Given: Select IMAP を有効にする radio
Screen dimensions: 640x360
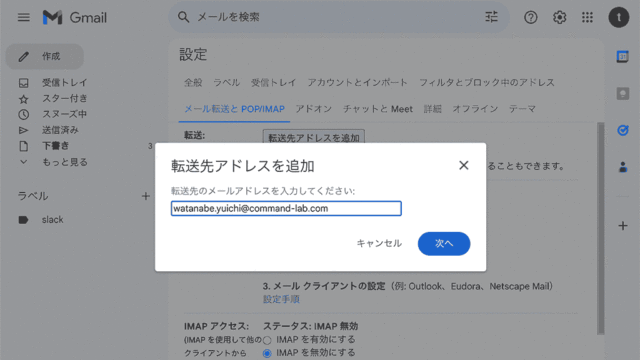Looking at the screenshot, I should [x=267, y=340].
